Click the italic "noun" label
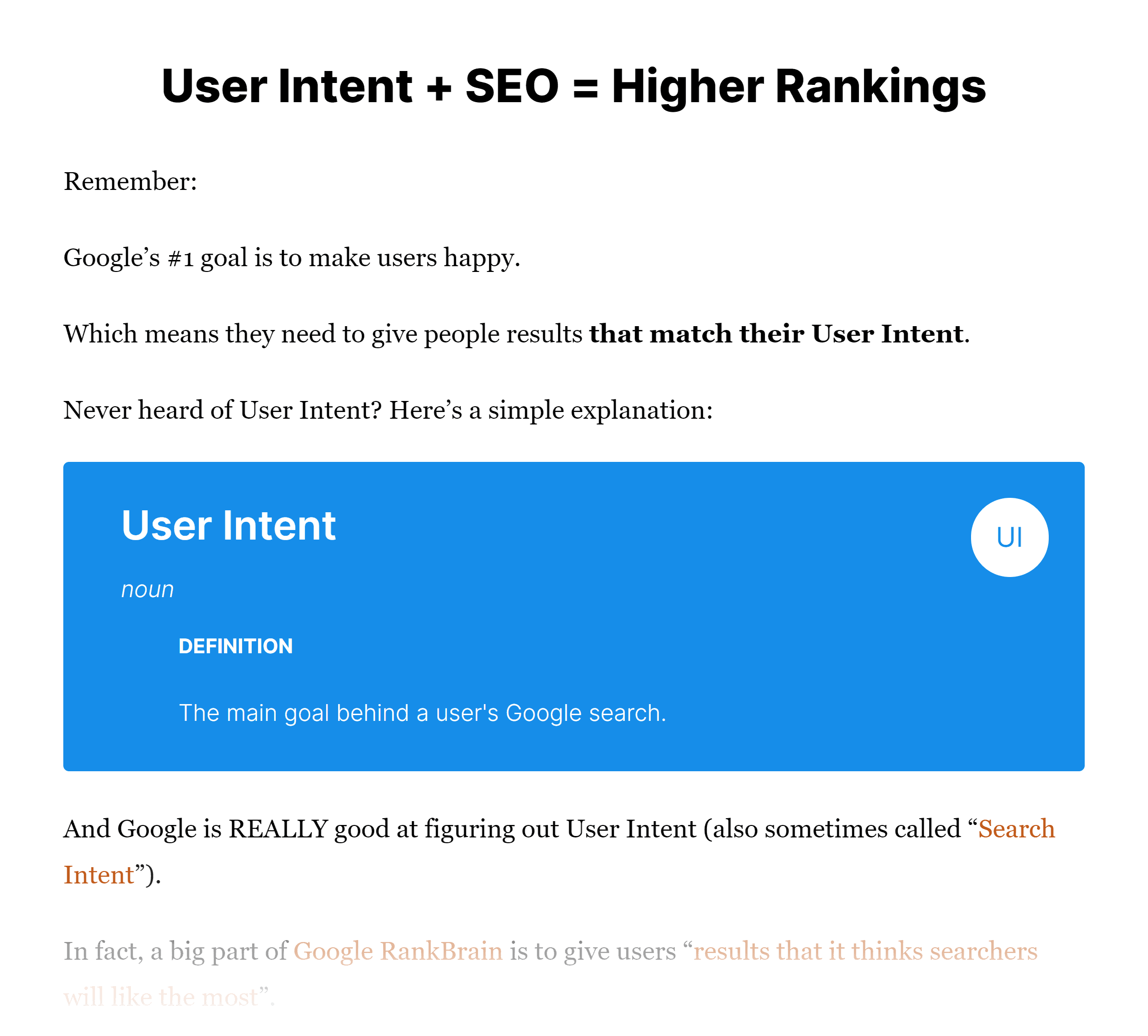The image size is (1148, 1036). [x=147, y=590]
